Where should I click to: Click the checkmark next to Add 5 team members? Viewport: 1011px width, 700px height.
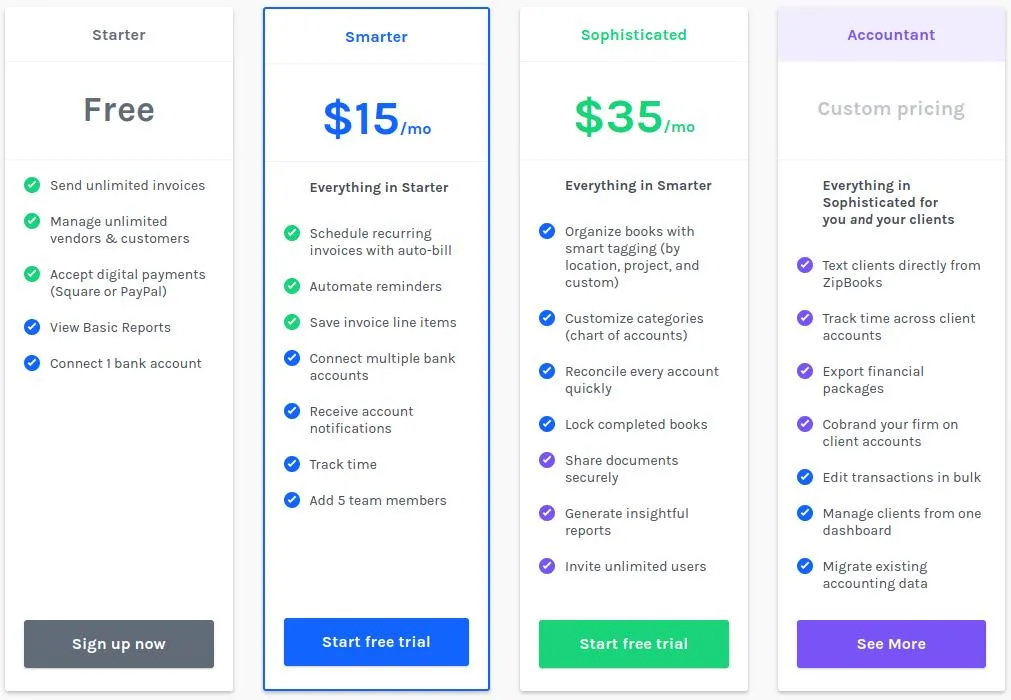point(292,500)
